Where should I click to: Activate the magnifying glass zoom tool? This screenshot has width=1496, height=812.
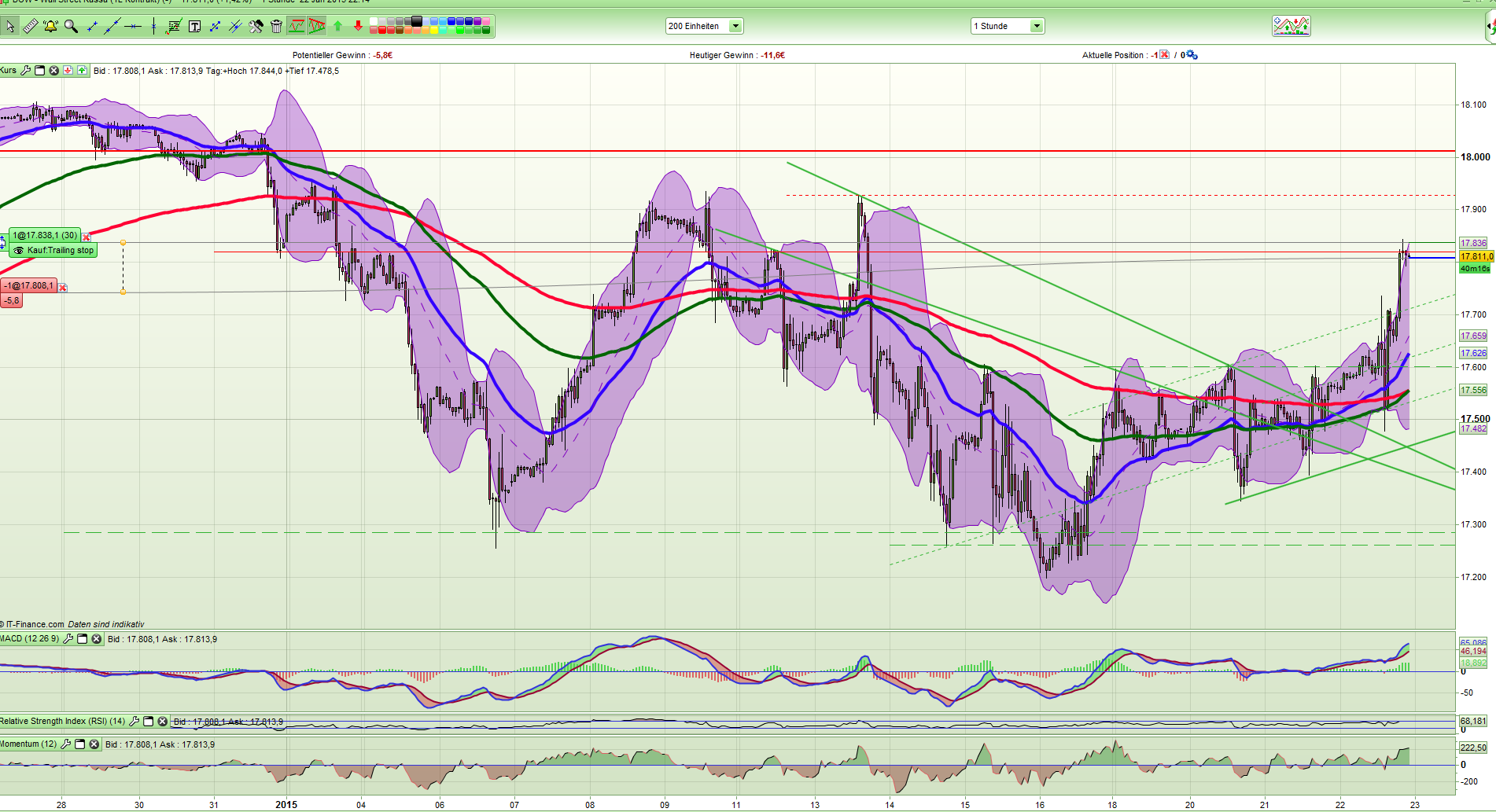pyautogui.click(x=71, y=27)
